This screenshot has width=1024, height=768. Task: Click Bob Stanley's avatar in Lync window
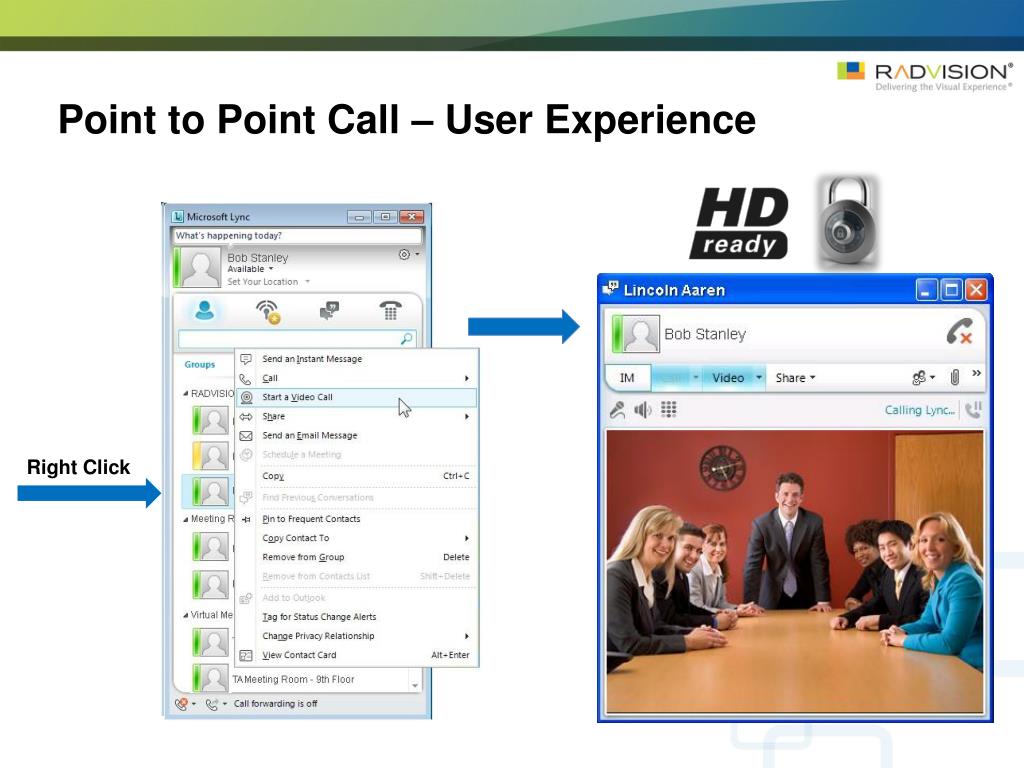click(200, 268)
